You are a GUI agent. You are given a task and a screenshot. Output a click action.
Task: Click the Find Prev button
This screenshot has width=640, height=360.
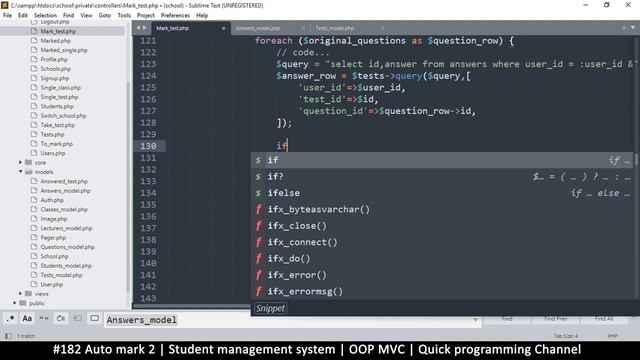556,319
